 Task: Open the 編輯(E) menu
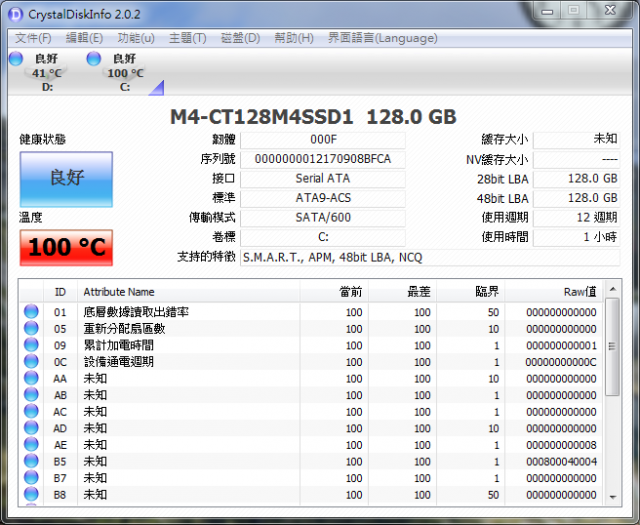84,38
